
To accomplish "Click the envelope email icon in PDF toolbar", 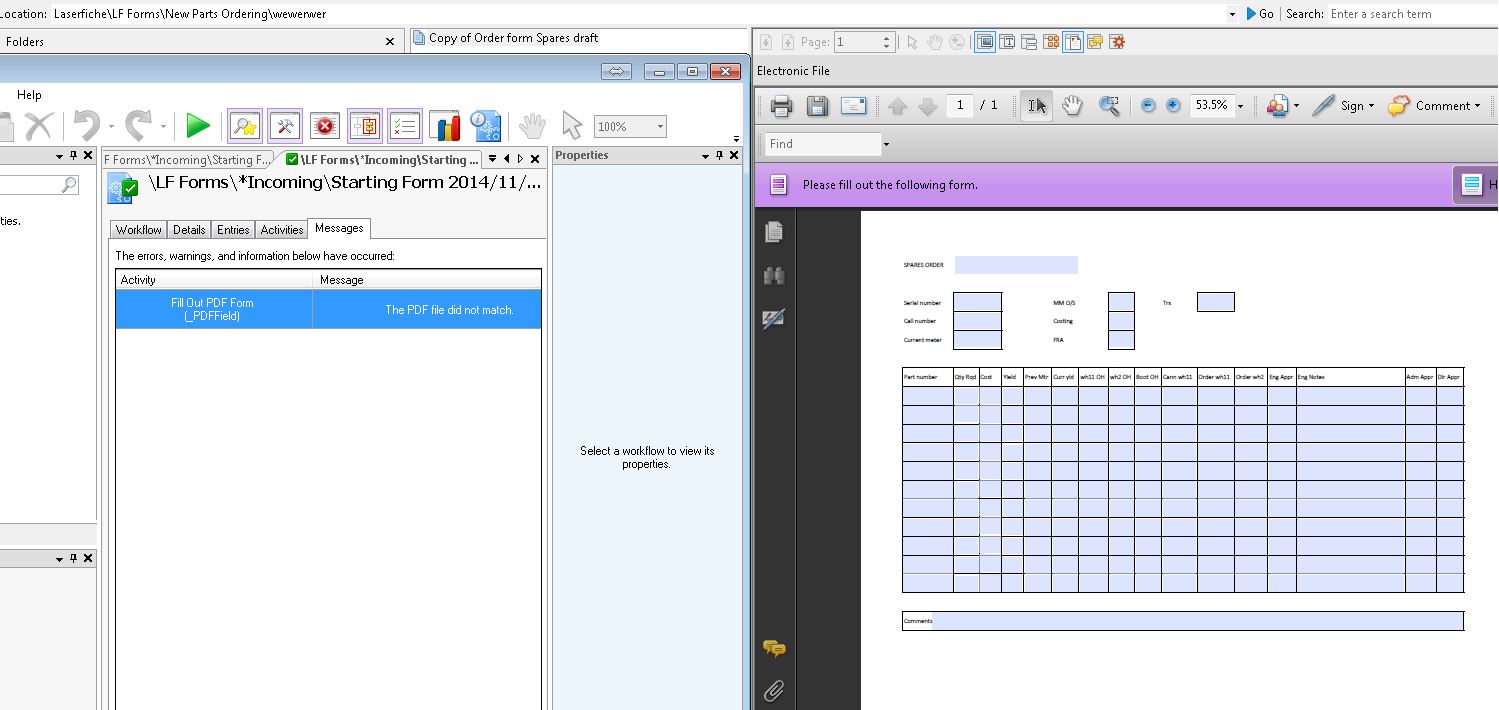I will [x=853, y=106].
